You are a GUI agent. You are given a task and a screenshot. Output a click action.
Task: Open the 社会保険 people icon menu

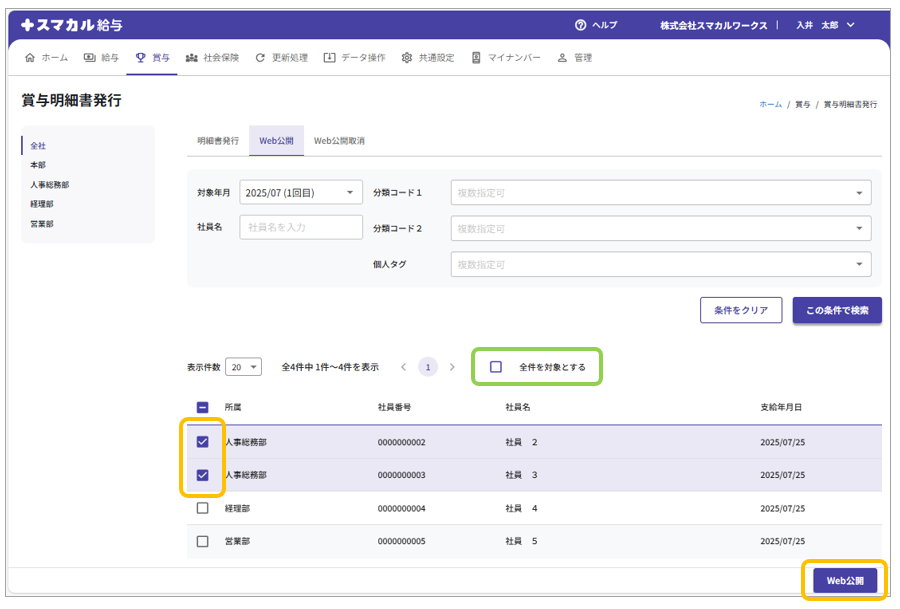pyautogui.click(x=192, y=58)
